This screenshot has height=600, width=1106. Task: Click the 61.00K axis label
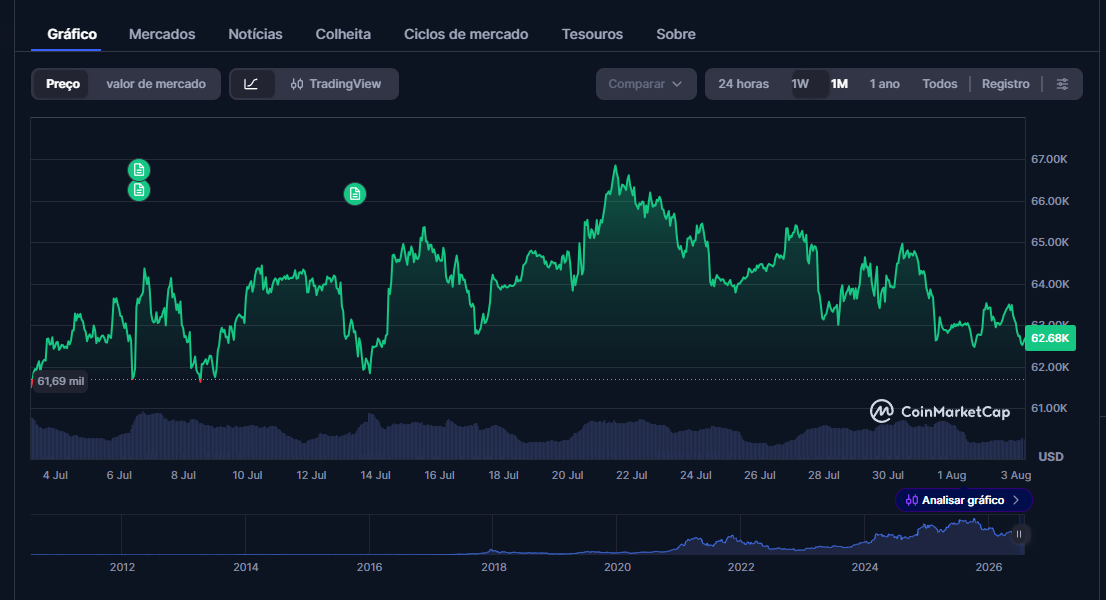1050,408
